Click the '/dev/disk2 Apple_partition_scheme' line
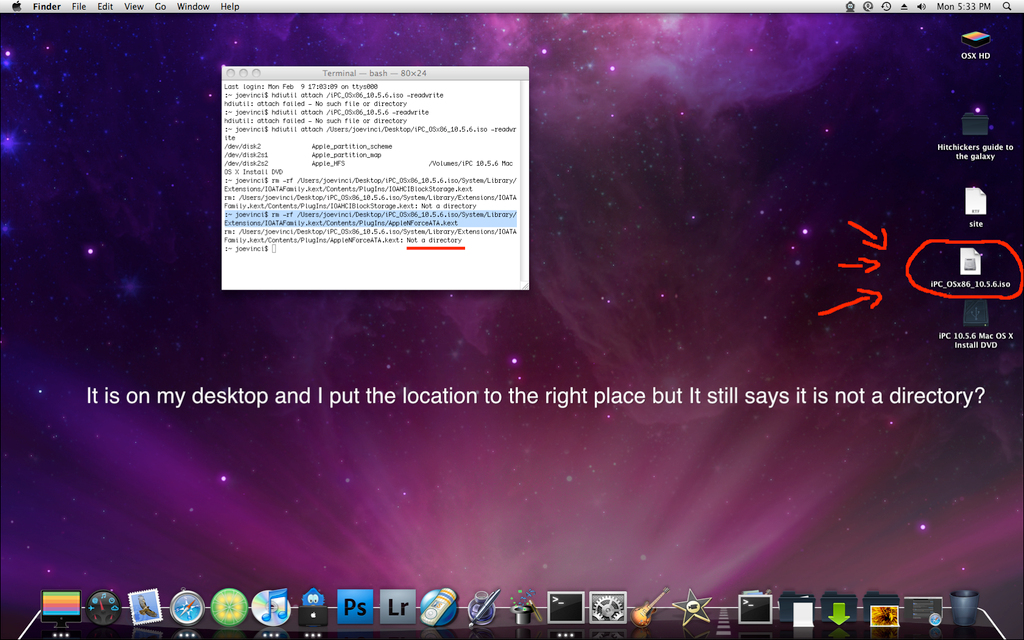The height and width of the screenshot is (640, 1024). pos(308,146)
